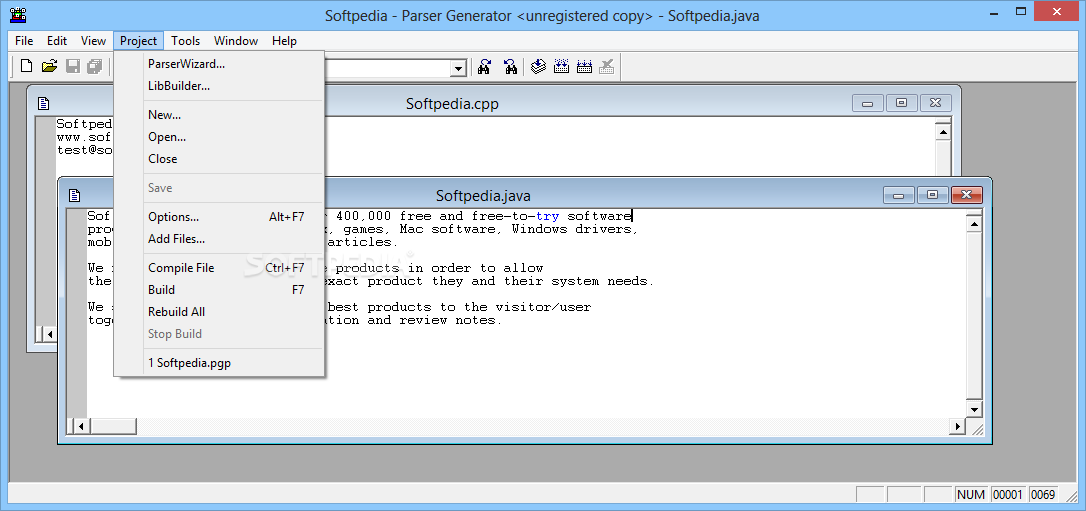Click scroll right arrow in Softpedia.java editor
Screen dimensions: 1086x511
pyautogui.click(x=958, y=427)
